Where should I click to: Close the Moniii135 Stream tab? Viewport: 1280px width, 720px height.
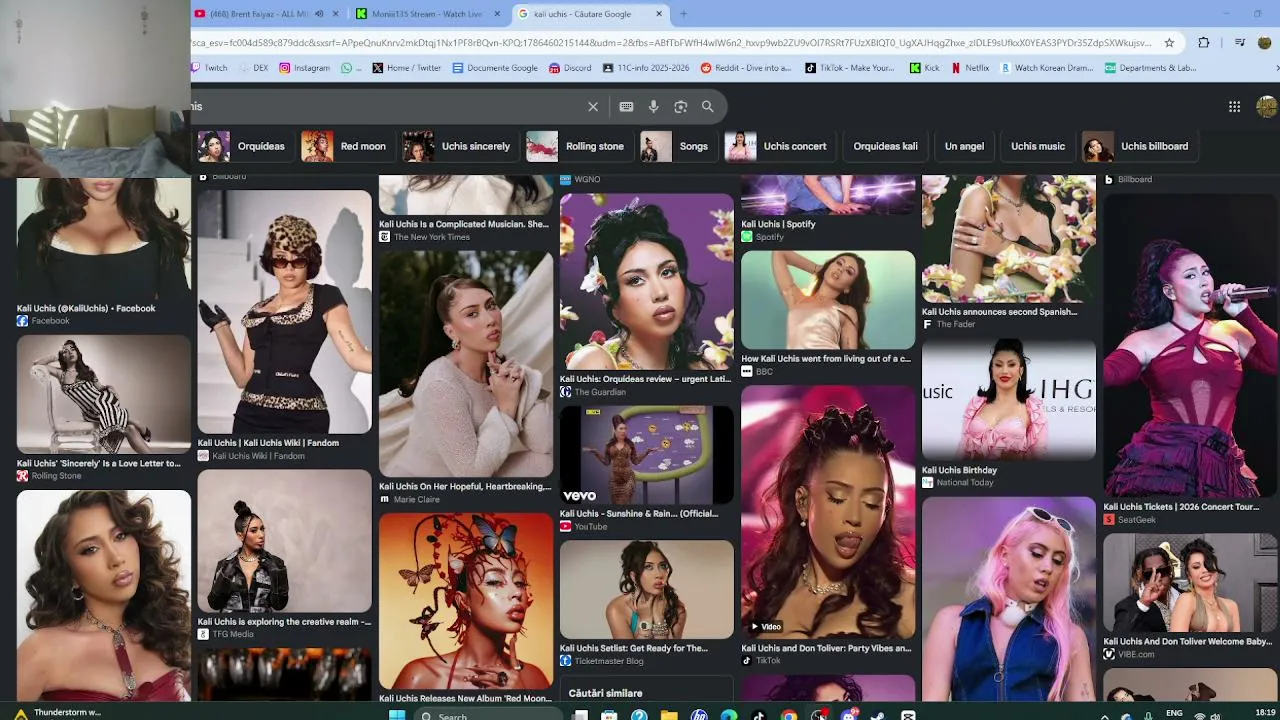click(x=497, y=14)
